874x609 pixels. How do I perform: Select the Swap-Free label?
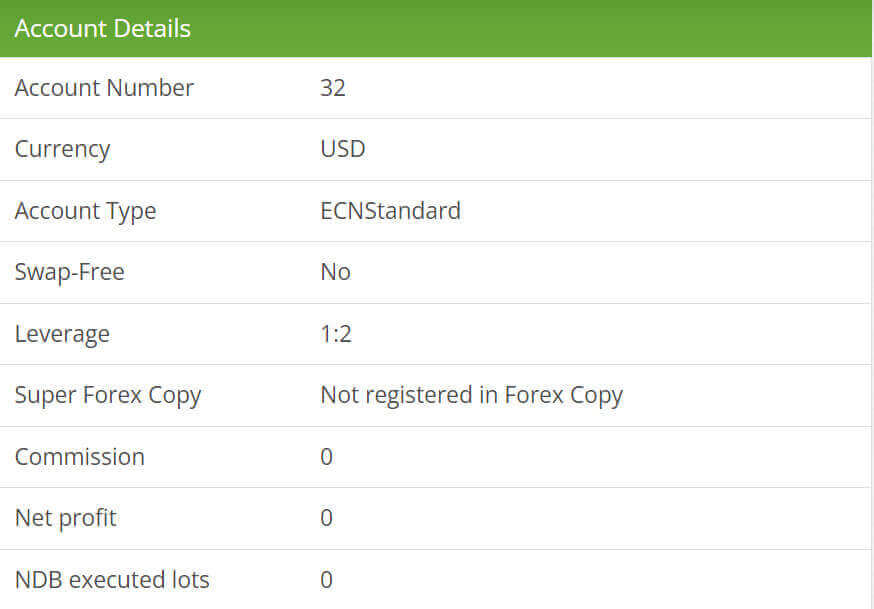coord(69,272)
